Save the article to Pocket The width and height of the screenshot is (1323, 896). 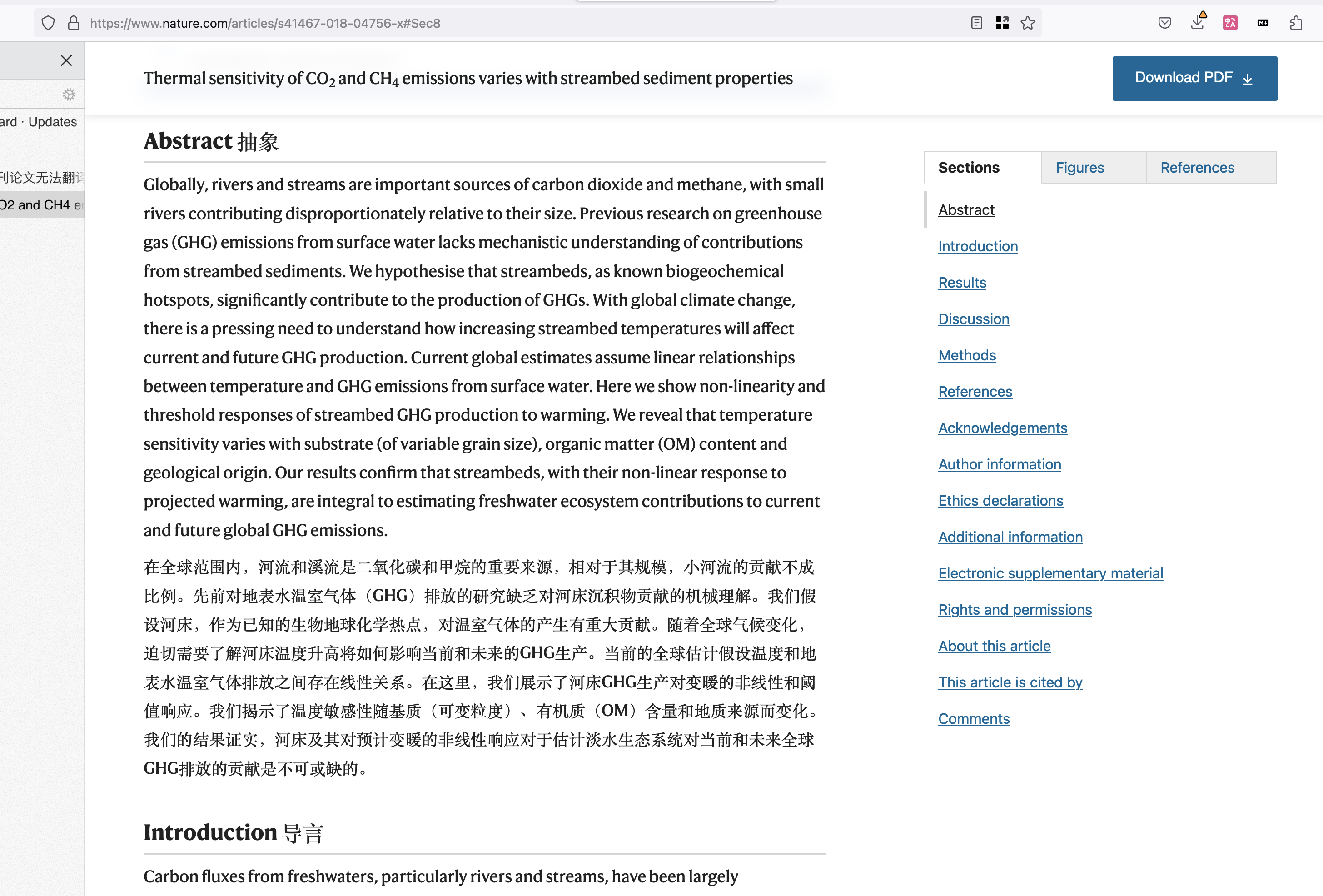click(1165, 23)
